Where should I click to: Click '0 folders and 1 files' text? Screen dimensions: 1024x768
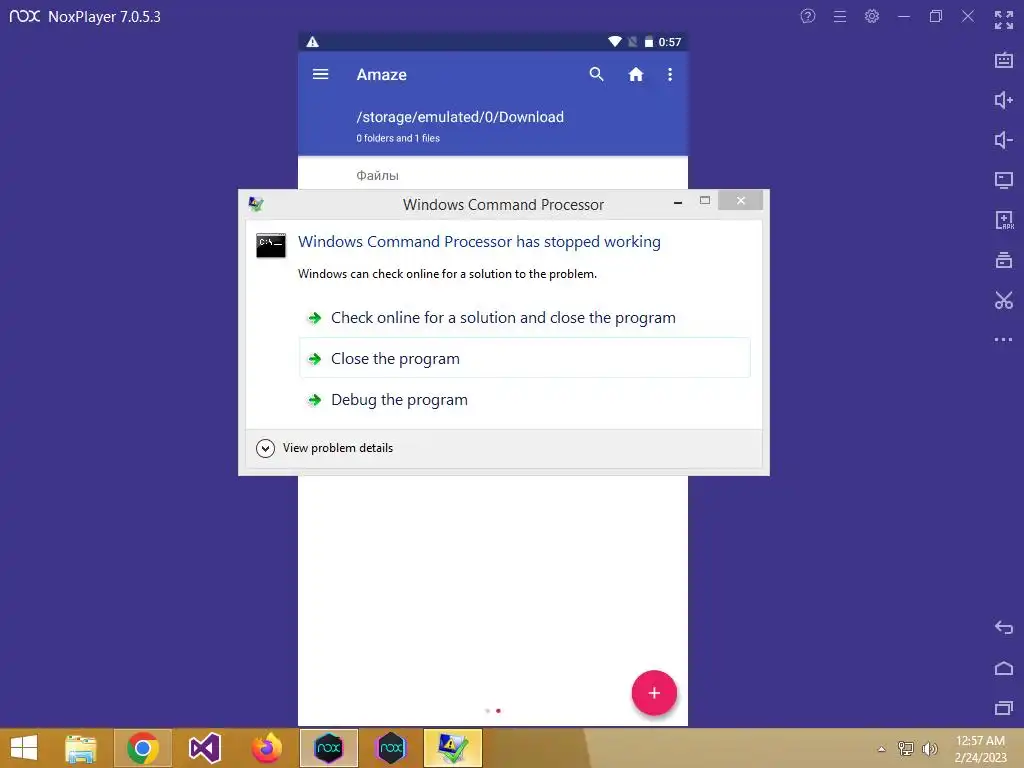(398, 138)
